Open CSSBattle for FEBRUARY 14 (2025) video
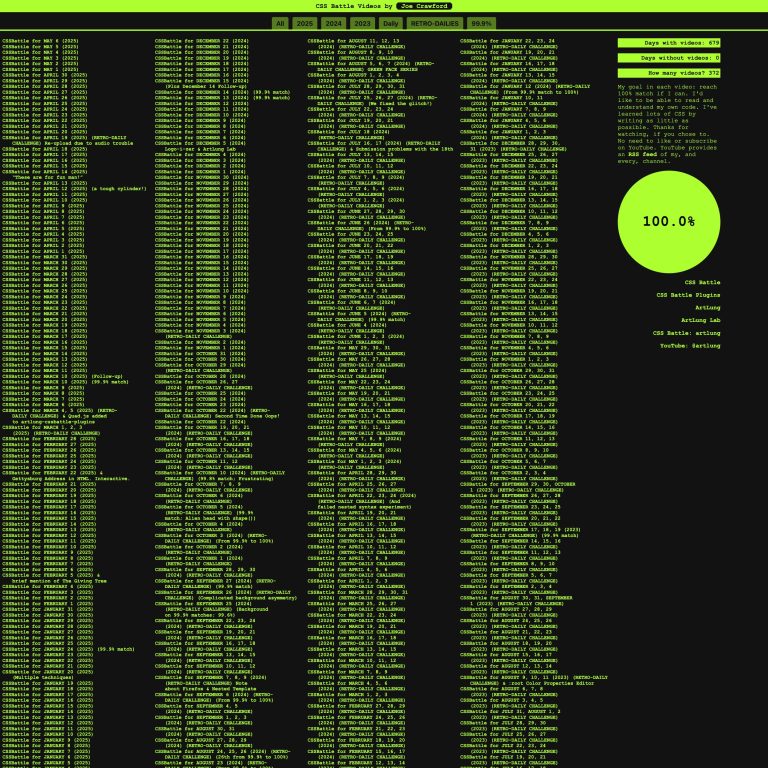The image size is (768, 768). click(x=49, y=524)
